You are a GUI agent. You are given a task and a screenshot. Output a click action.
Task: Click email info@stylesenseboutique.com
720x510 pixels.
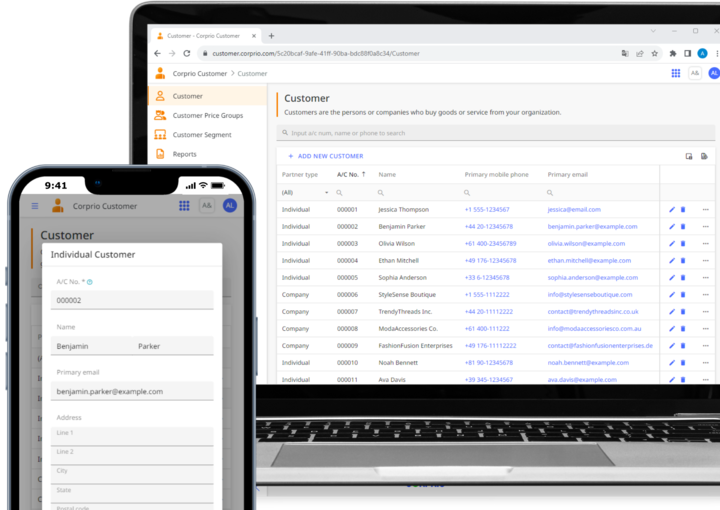590,295
